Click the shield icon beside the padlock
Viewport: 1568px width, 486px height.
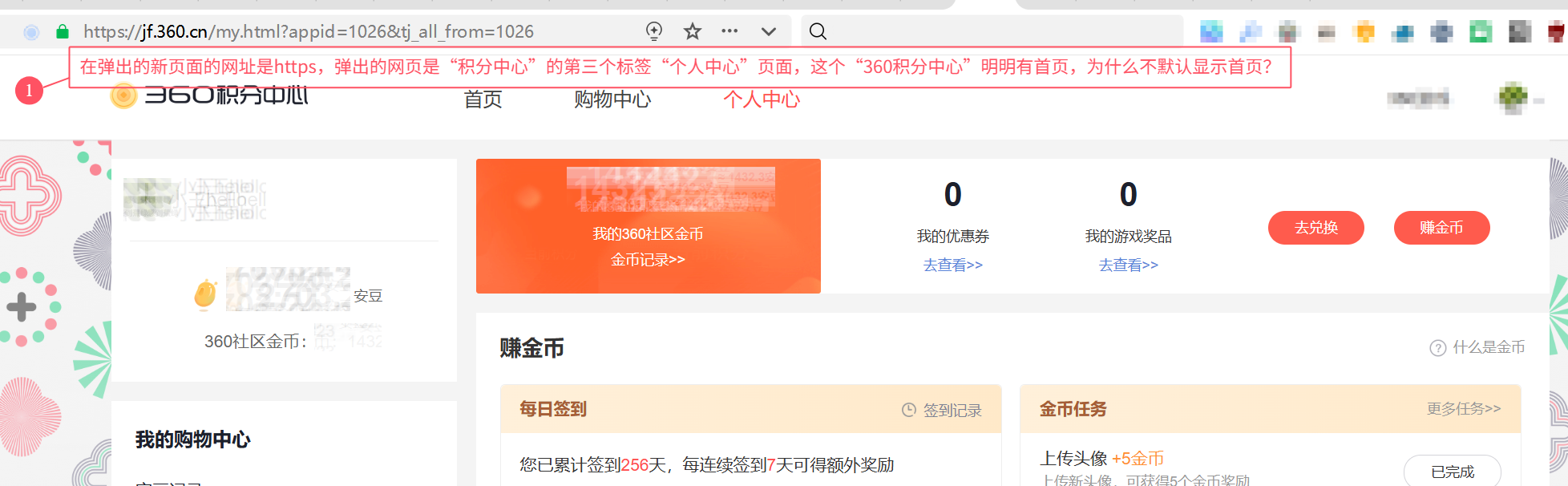pos(31,32)
